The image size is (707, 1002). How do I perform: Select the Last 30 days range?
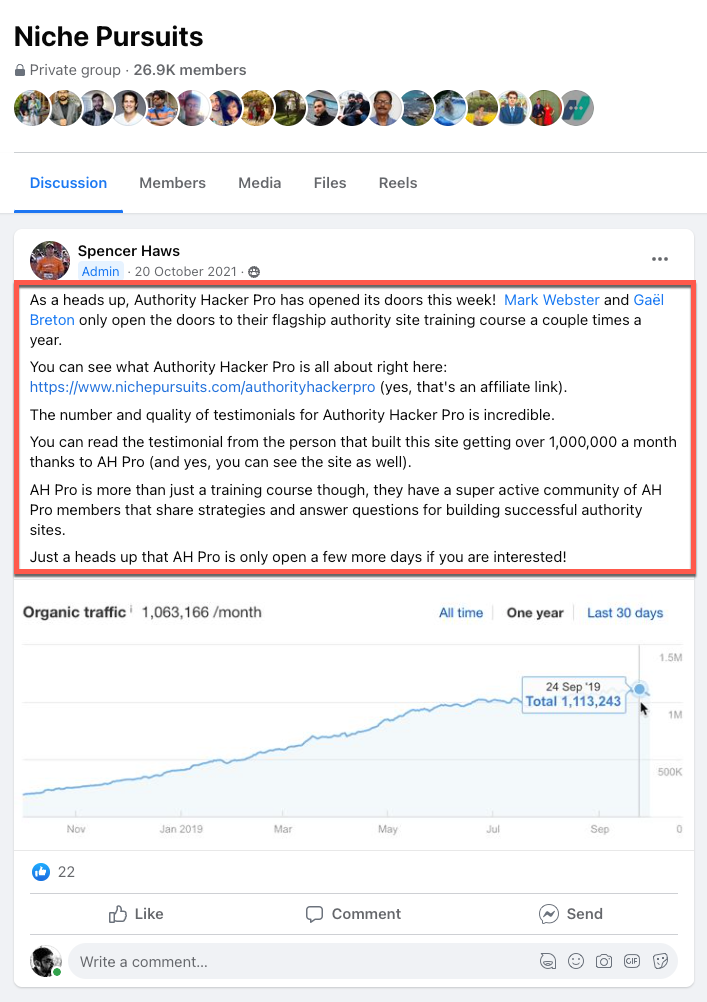625,613
